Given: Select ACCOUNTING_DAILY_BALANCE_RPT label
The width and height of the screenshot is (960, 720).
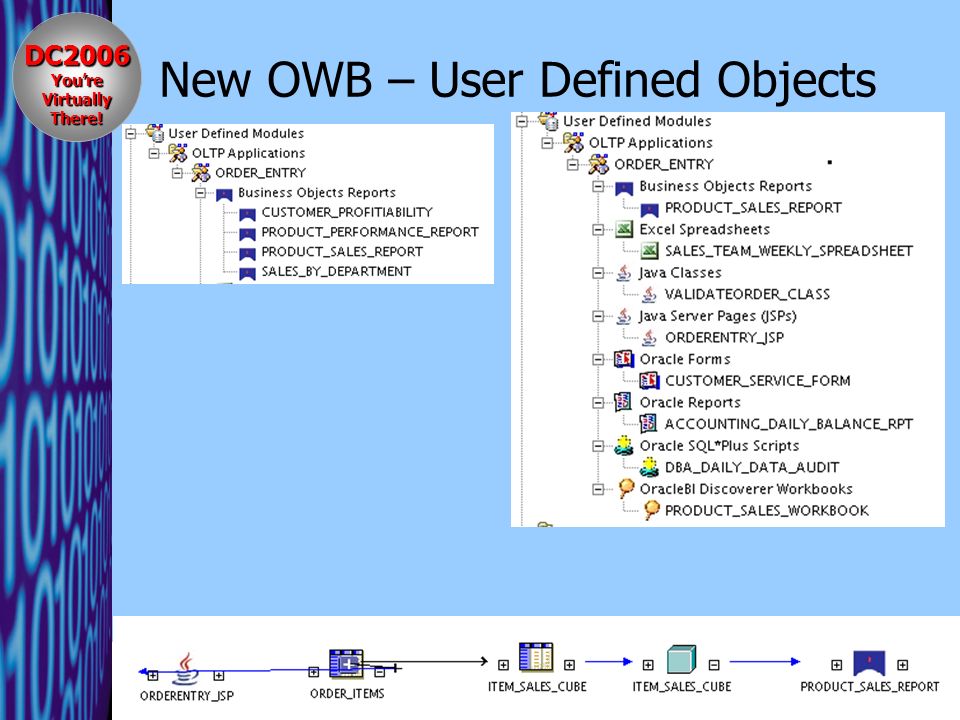Looking at the screenshot, I should coord(789,424).
